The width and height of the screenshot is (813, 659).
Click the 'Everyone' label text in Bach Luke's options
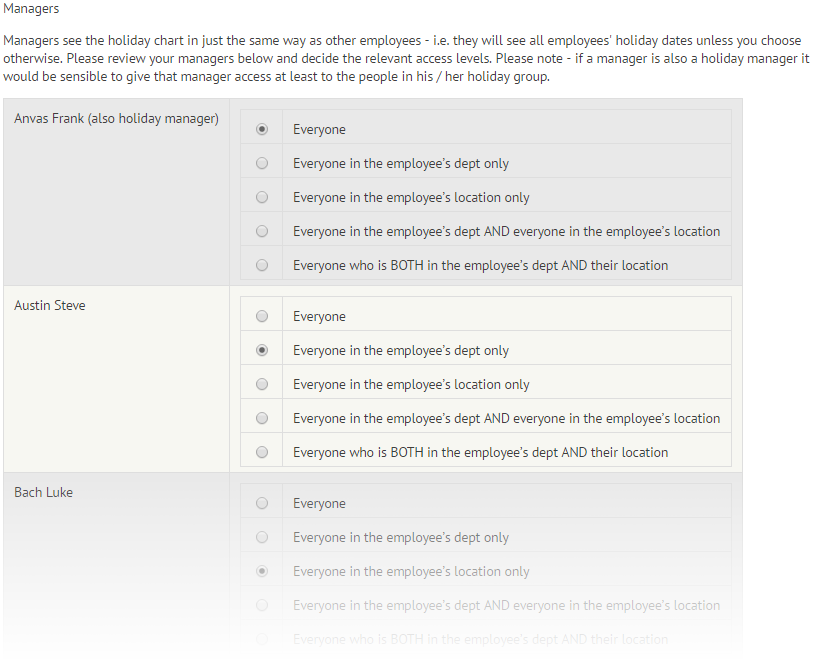tap(319, 504)
